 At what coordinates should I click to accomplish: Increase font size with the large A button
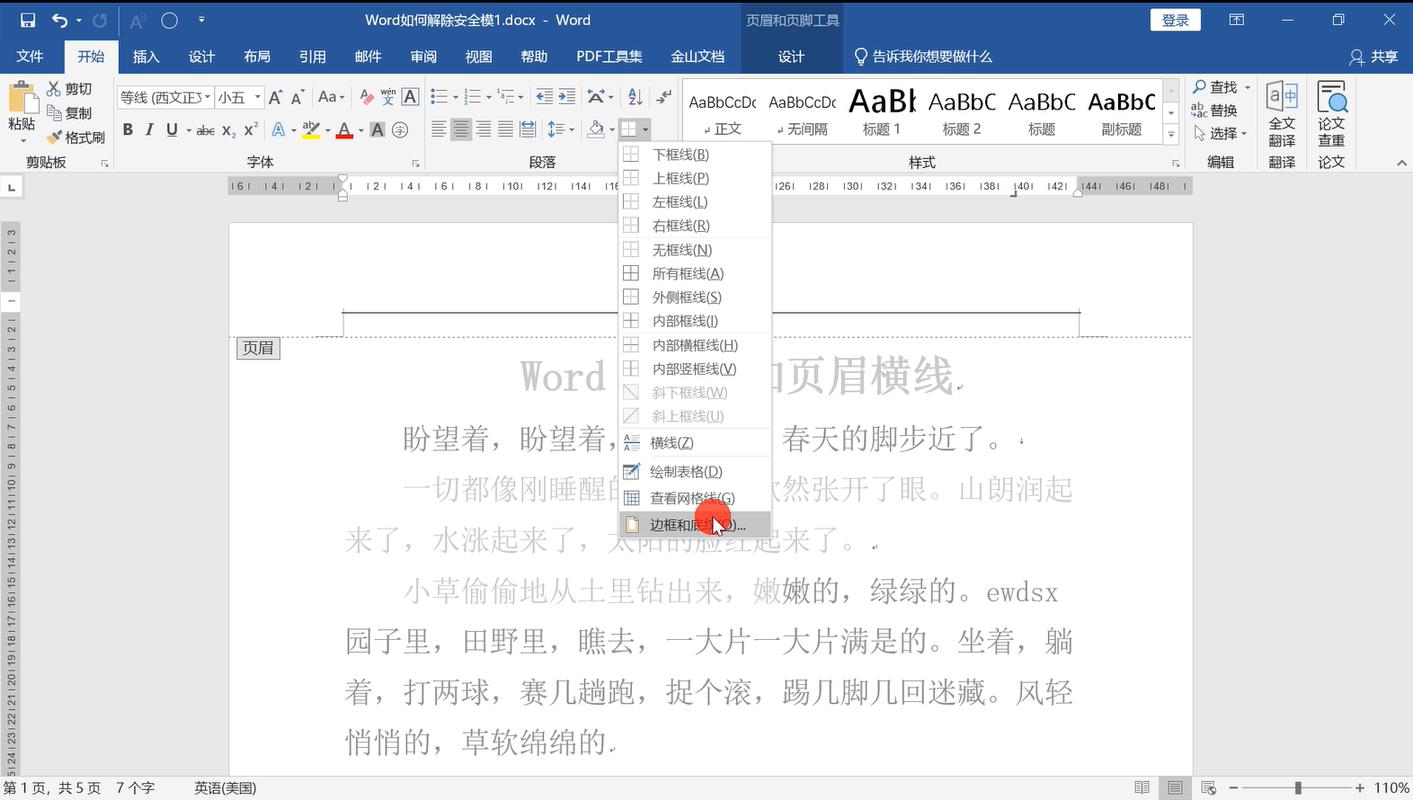coord(275,97)
